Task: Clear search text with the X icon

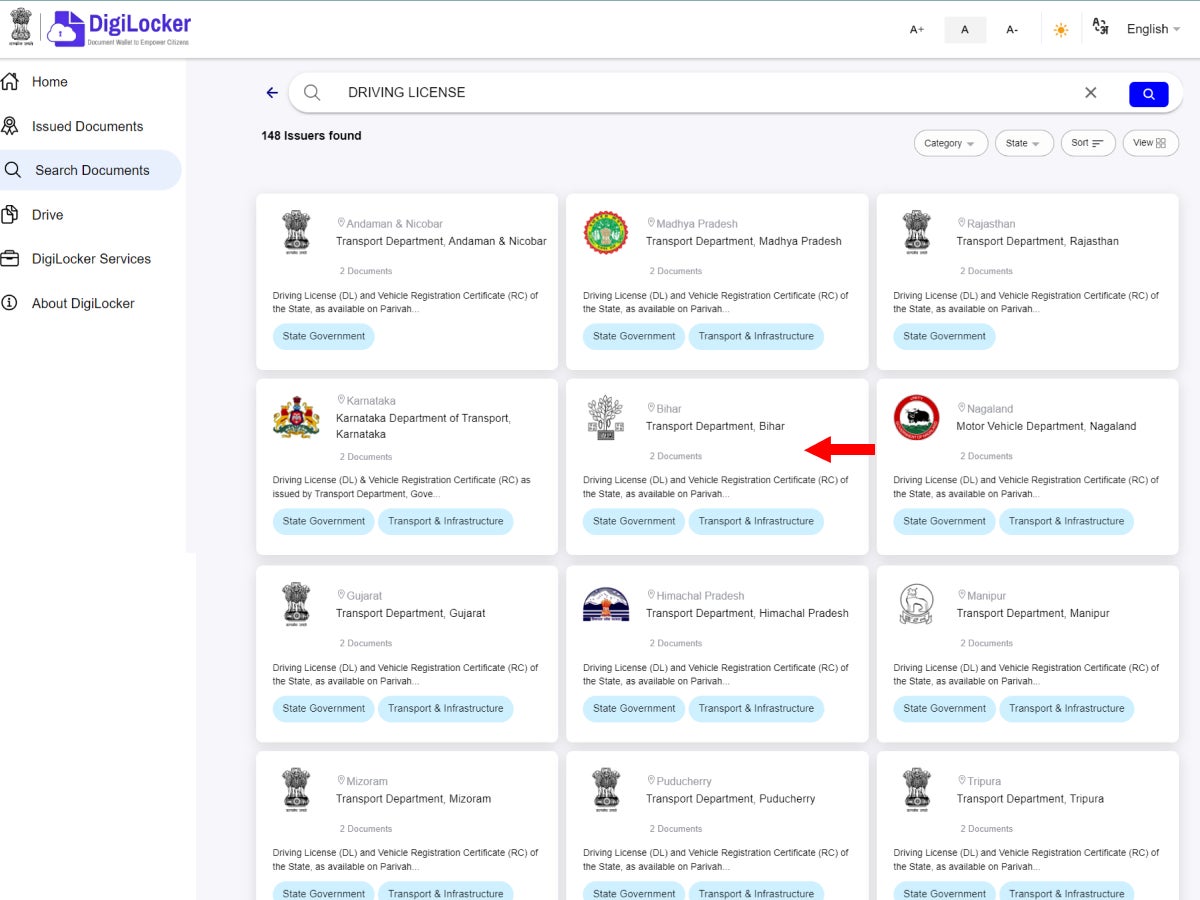Action: click(x=1090, y=93)
